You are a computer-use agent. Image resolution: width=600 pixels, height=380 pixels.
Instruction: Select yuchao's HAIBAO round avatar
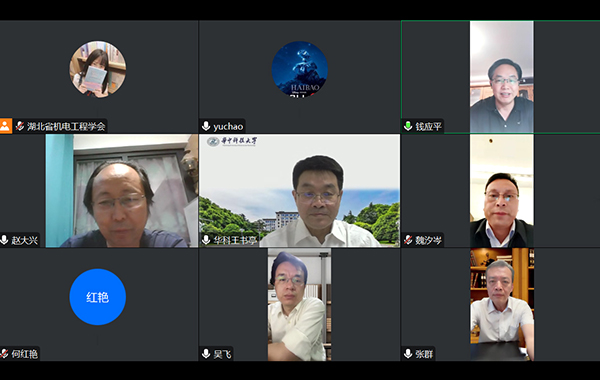300,69
